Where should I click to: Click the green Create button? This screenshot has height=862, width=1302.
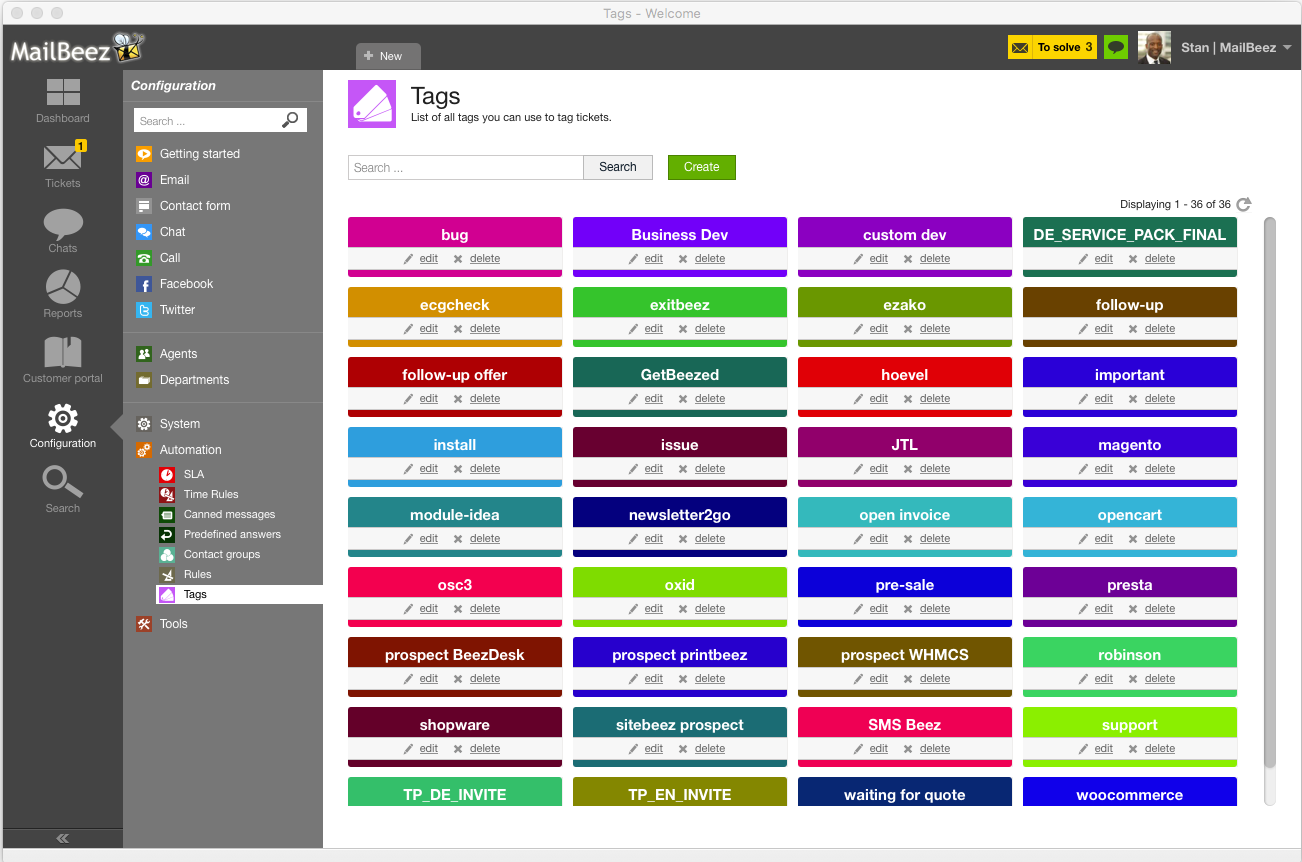702,167
